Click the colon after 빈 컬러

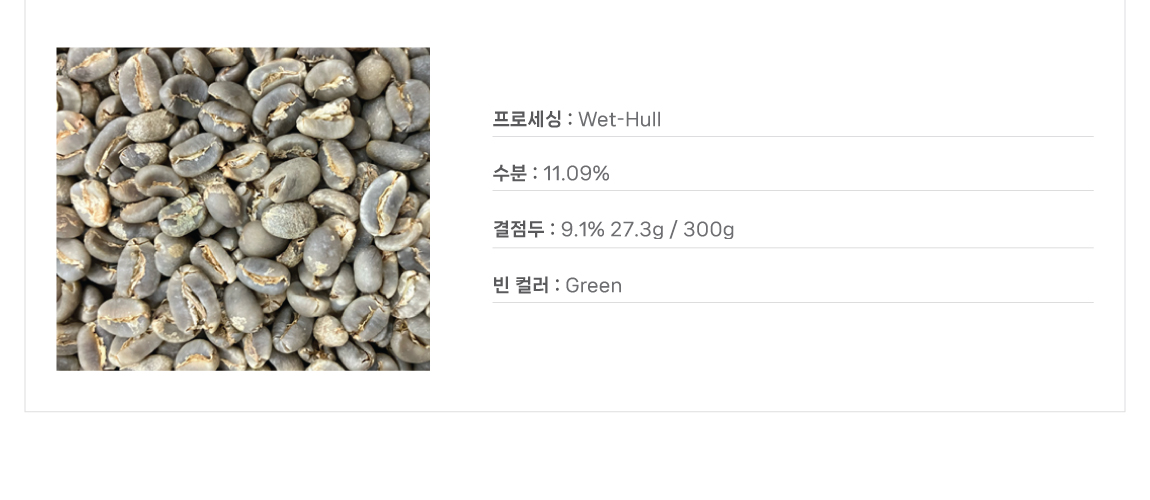pyautogui.click(x=557, y=286)
